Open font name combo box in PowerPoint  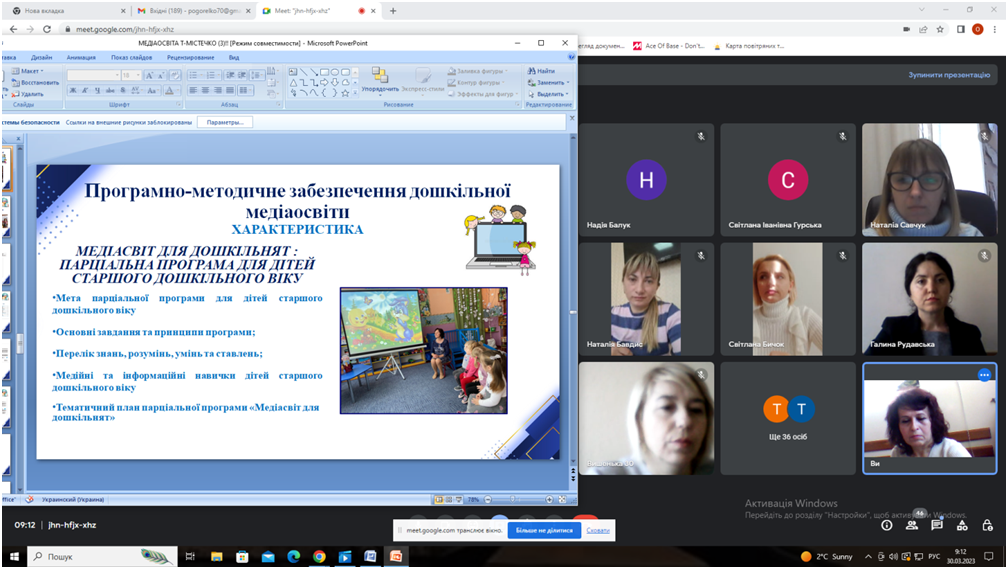[93, 75]
